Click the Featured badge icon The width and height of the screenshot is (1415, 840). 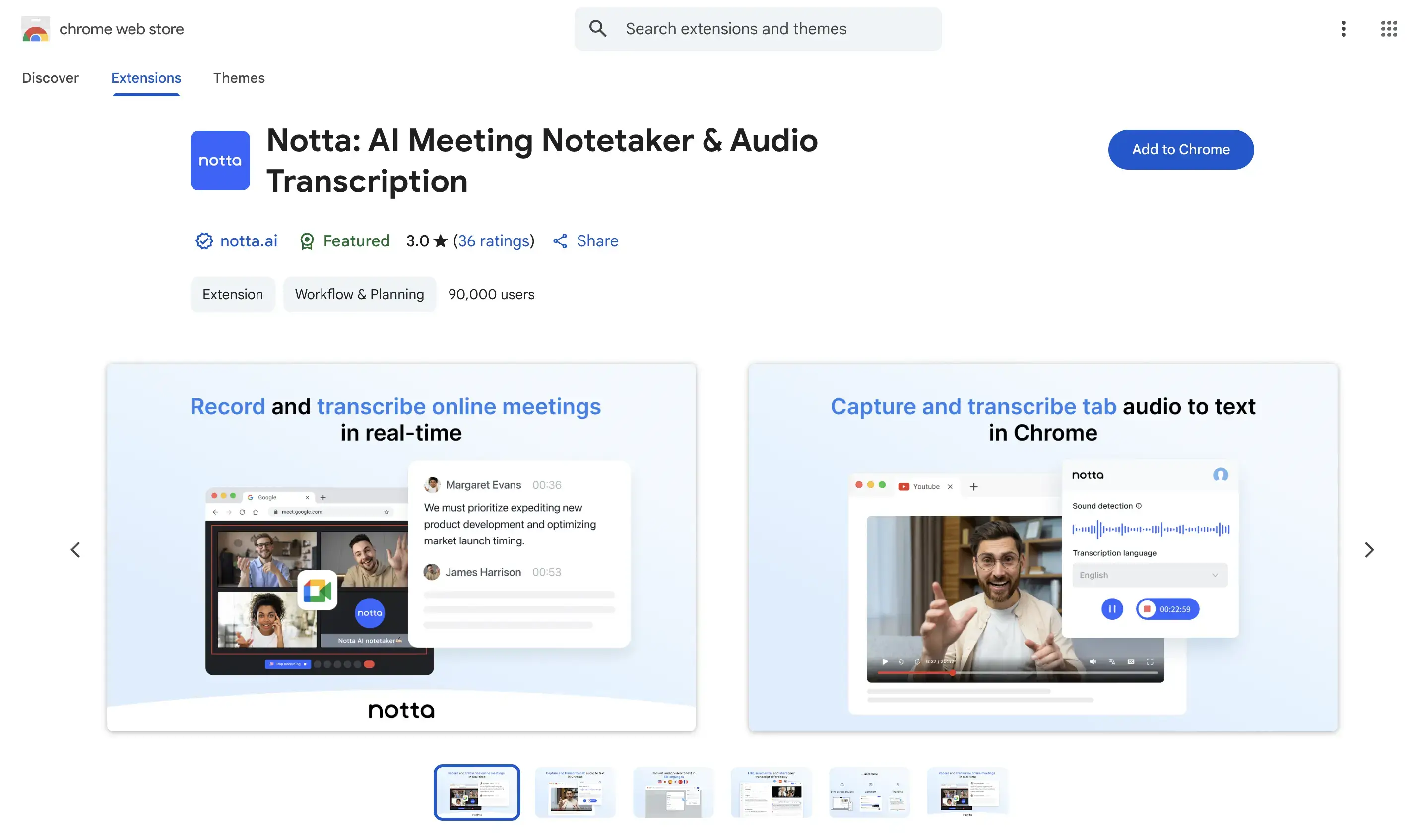point(306,241)
